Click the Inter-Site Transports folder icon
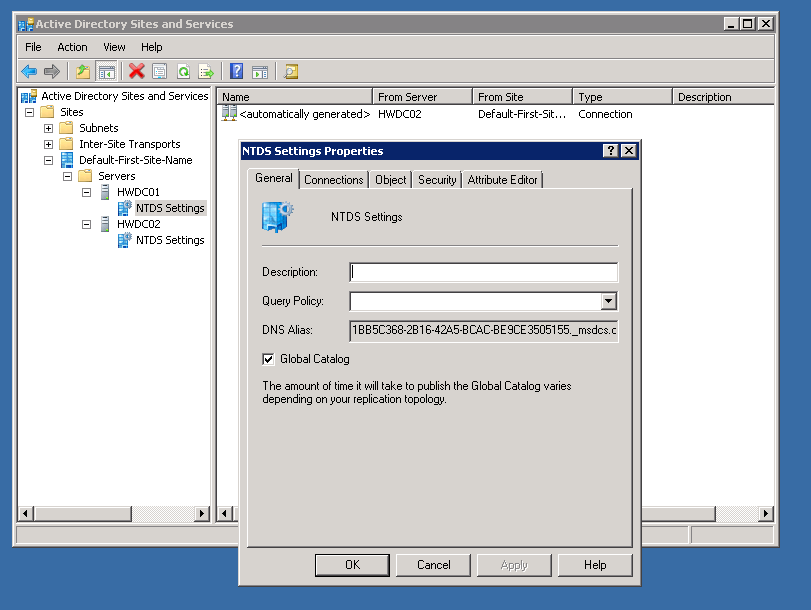 (x=66, y=144)
